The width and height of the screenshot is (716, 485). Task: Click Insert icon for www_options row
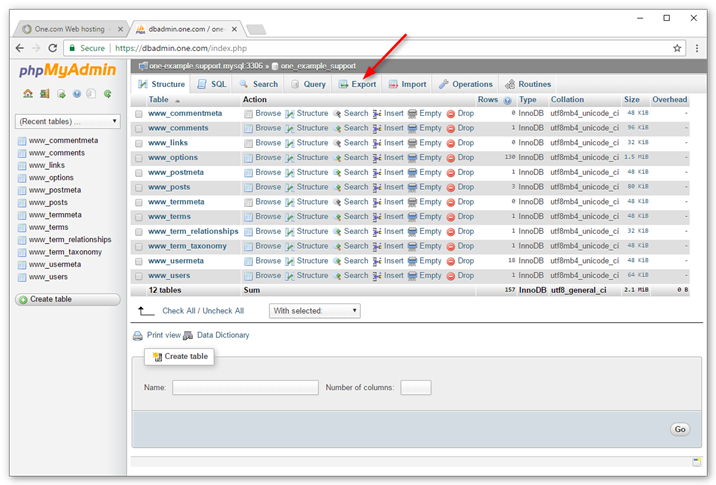[377, 158]
